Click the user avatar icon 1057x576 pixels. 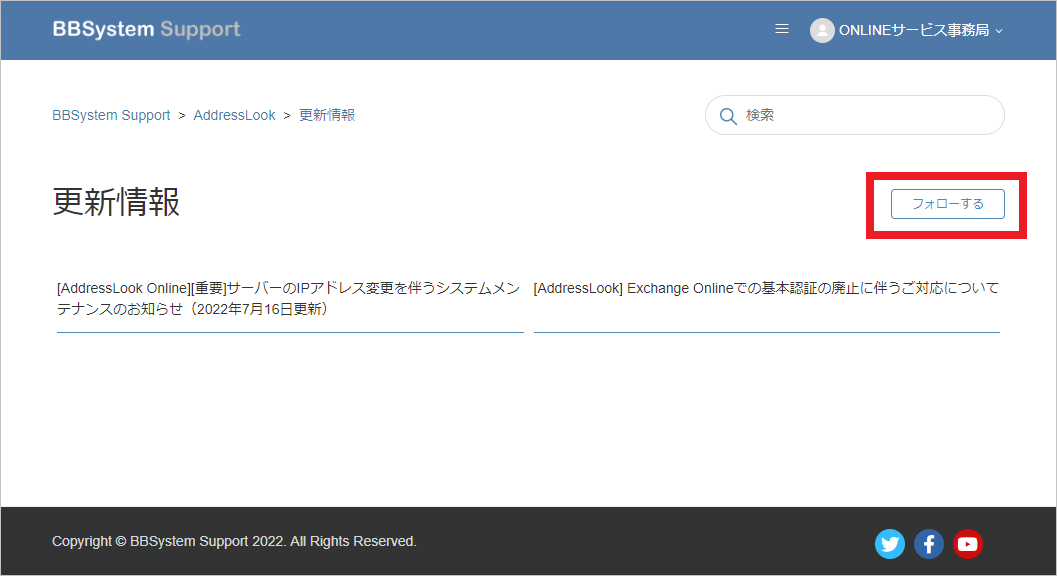point(822,30)
